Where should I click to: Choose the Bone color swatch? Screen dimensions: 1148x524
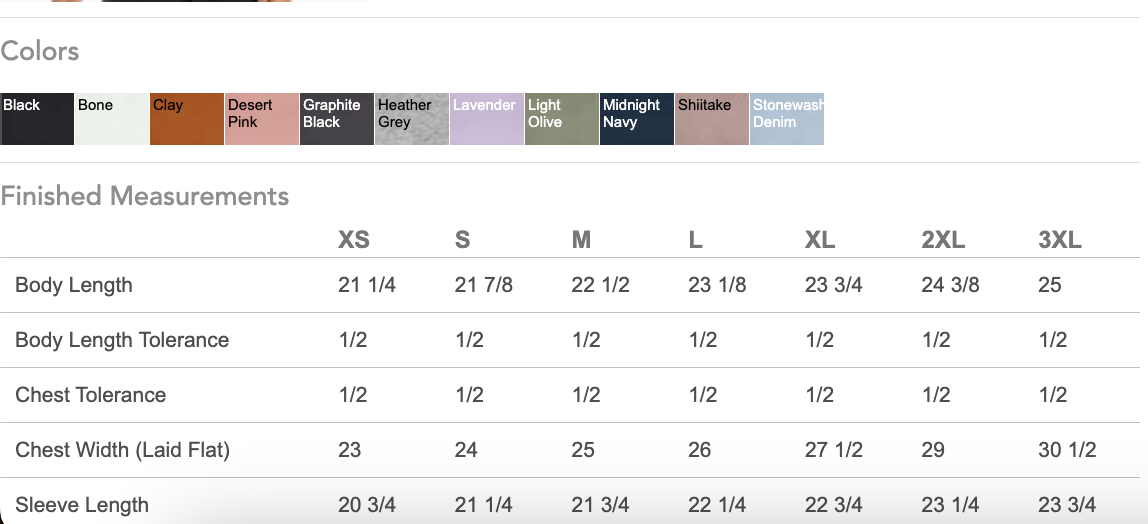pyautogui.click(x=112, y=119)
